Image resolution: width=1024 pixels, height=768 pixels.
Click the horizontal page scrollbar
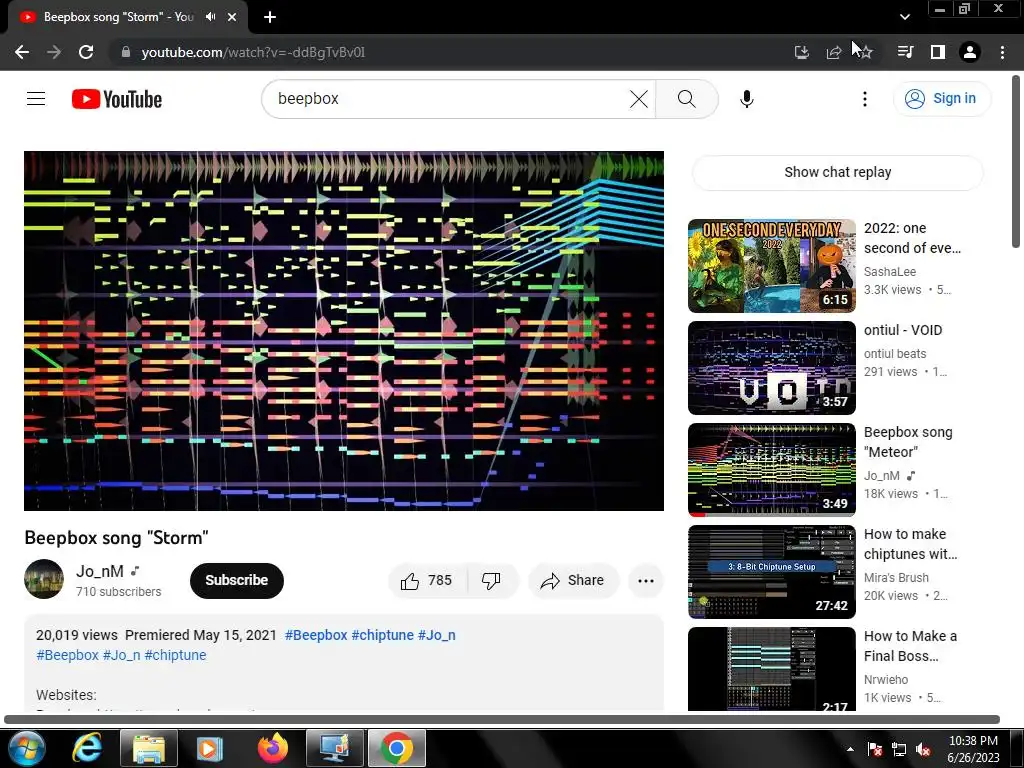point(502,720)
